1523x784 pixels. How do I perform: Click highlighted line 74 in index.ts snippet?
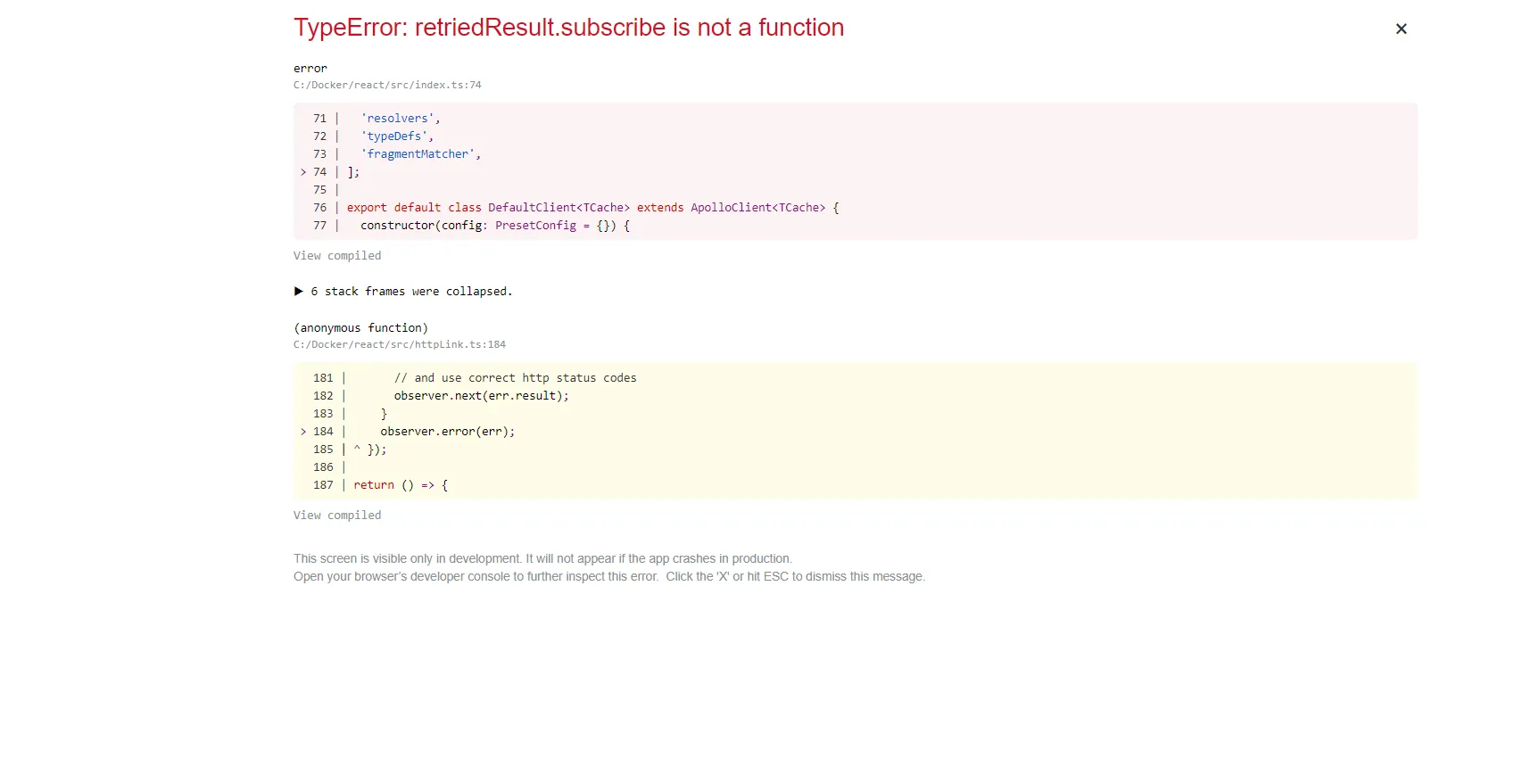353,172
